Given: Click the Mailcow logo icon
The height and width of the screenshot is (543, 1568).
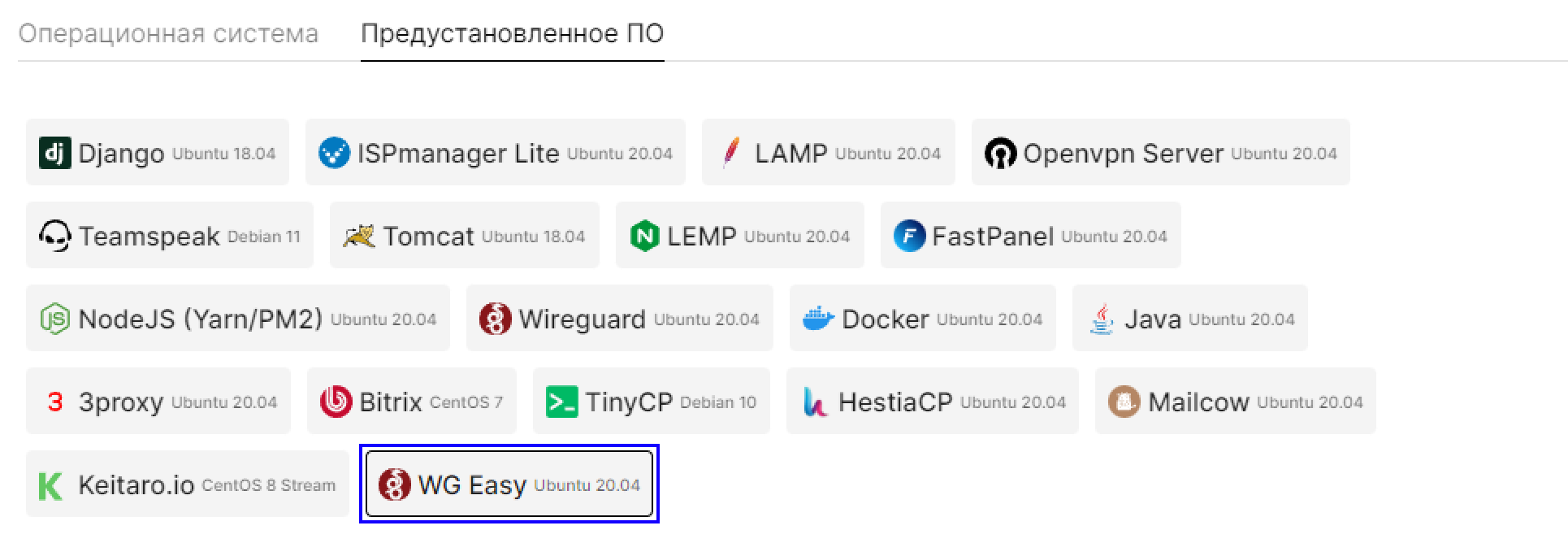Looking at the screenshot, I should [x=1124, y=402].
